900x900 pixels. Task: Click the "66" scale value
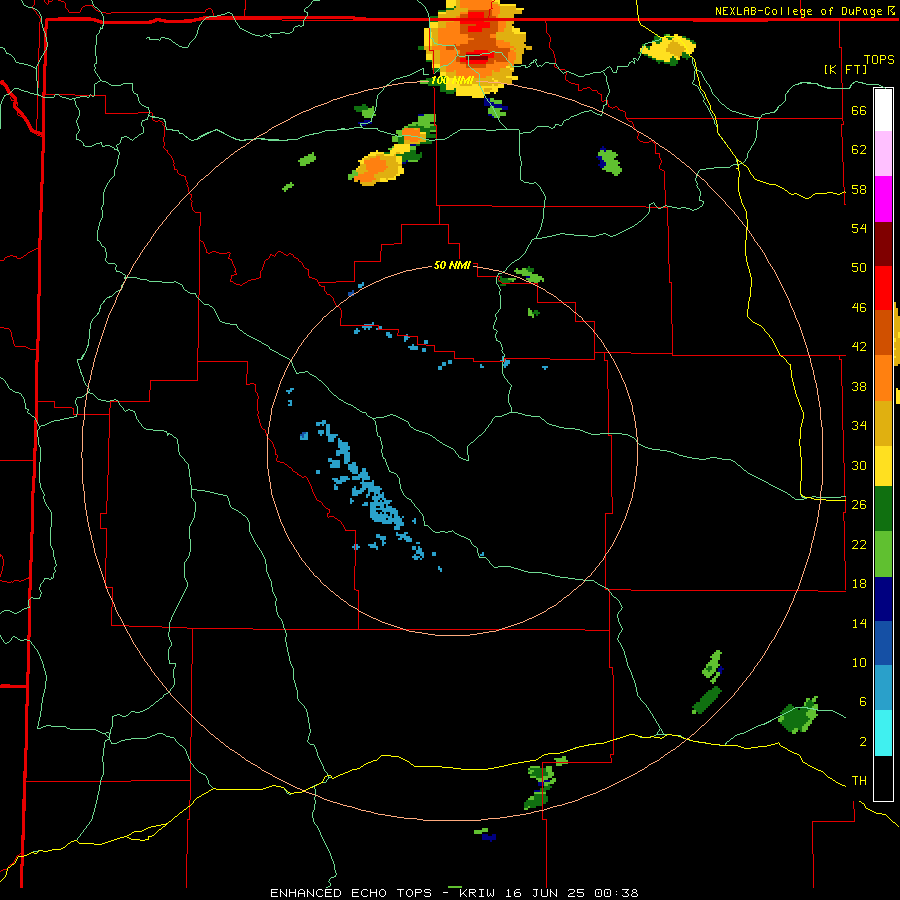(x=859, y=110)
